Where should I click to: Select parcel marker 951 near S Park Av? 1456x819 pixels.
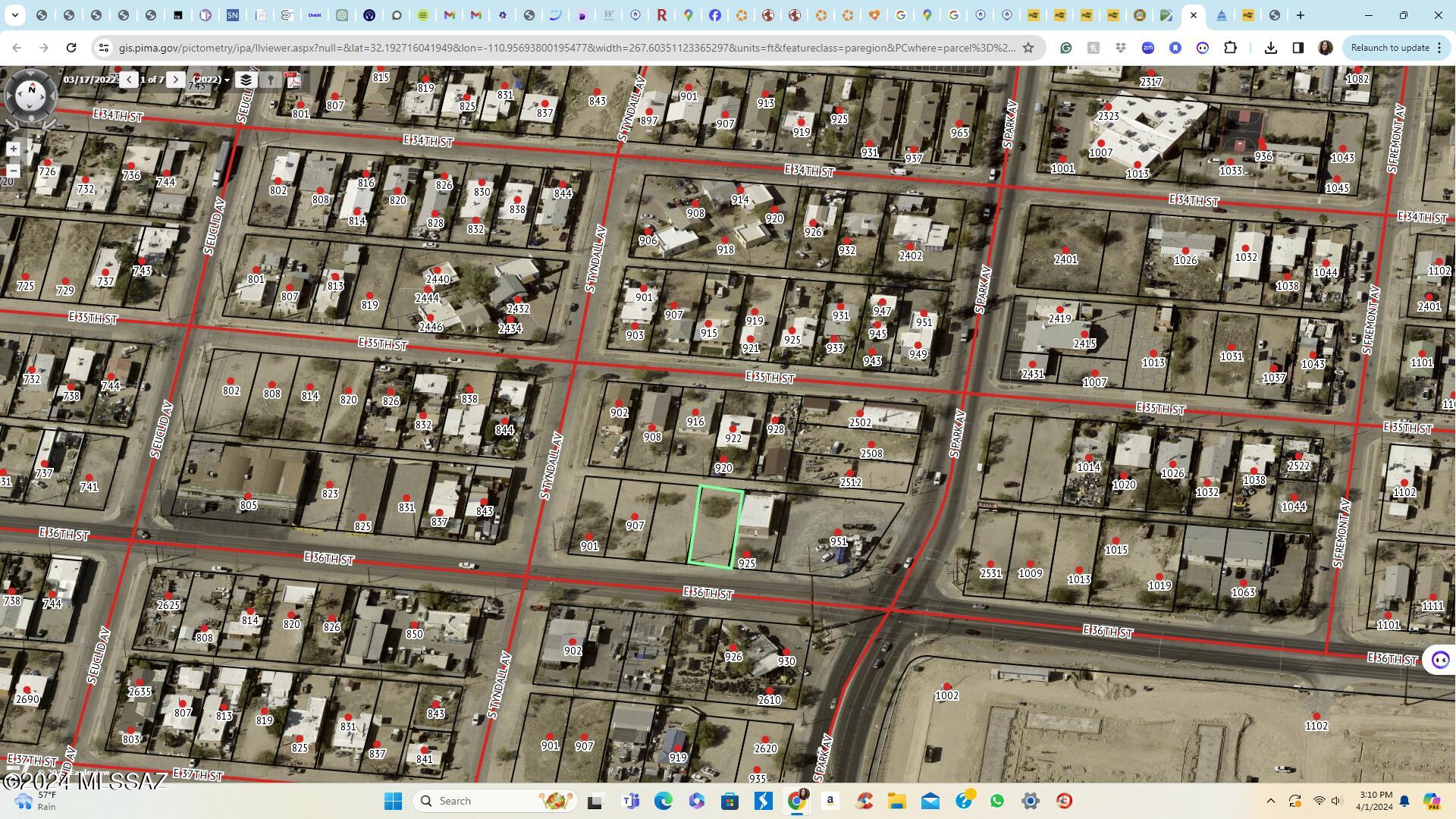(838, 538)
